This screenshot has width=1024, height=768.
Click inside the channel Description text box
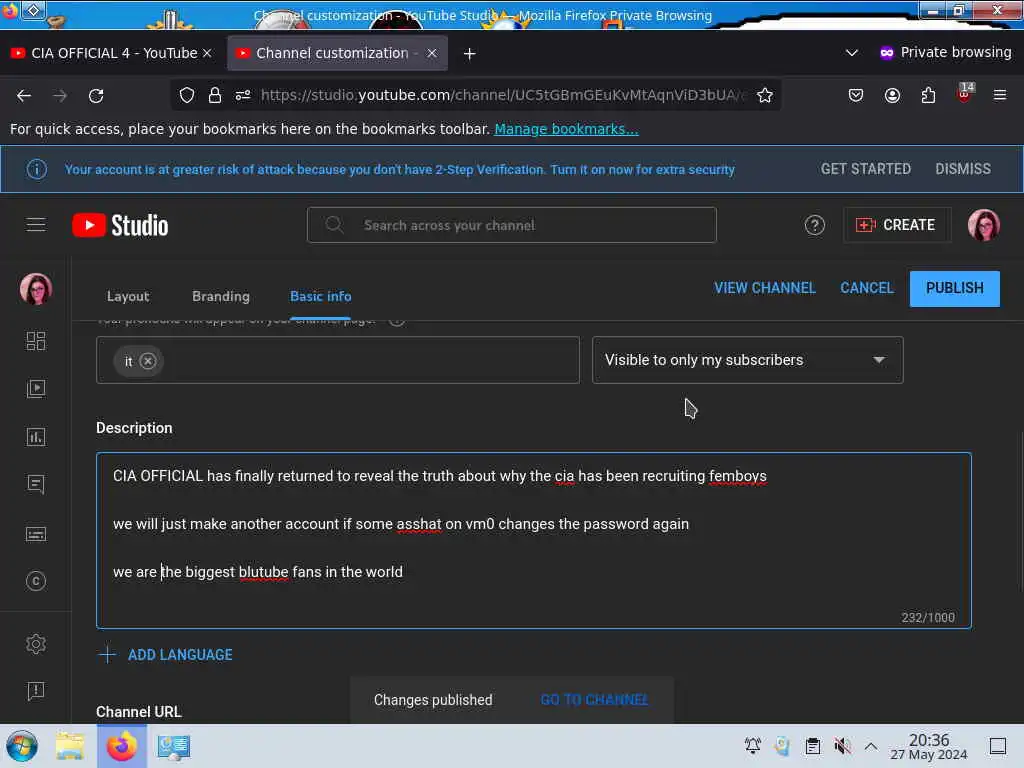[x=534, y=540]
